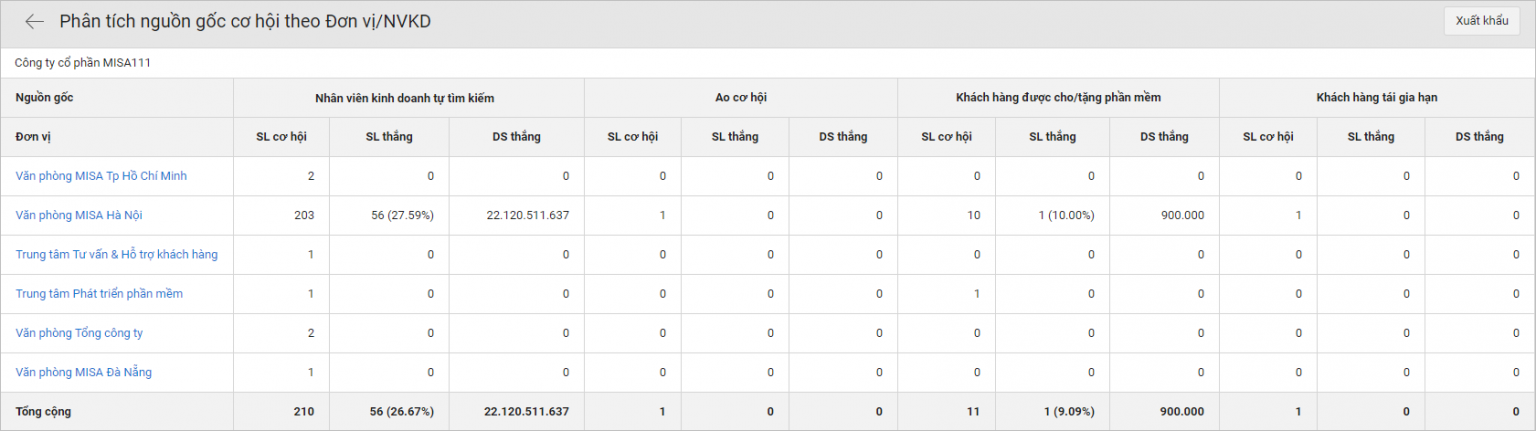Click the Ao cơ hội column group header
1536x431 pixels.
point(741,98)
